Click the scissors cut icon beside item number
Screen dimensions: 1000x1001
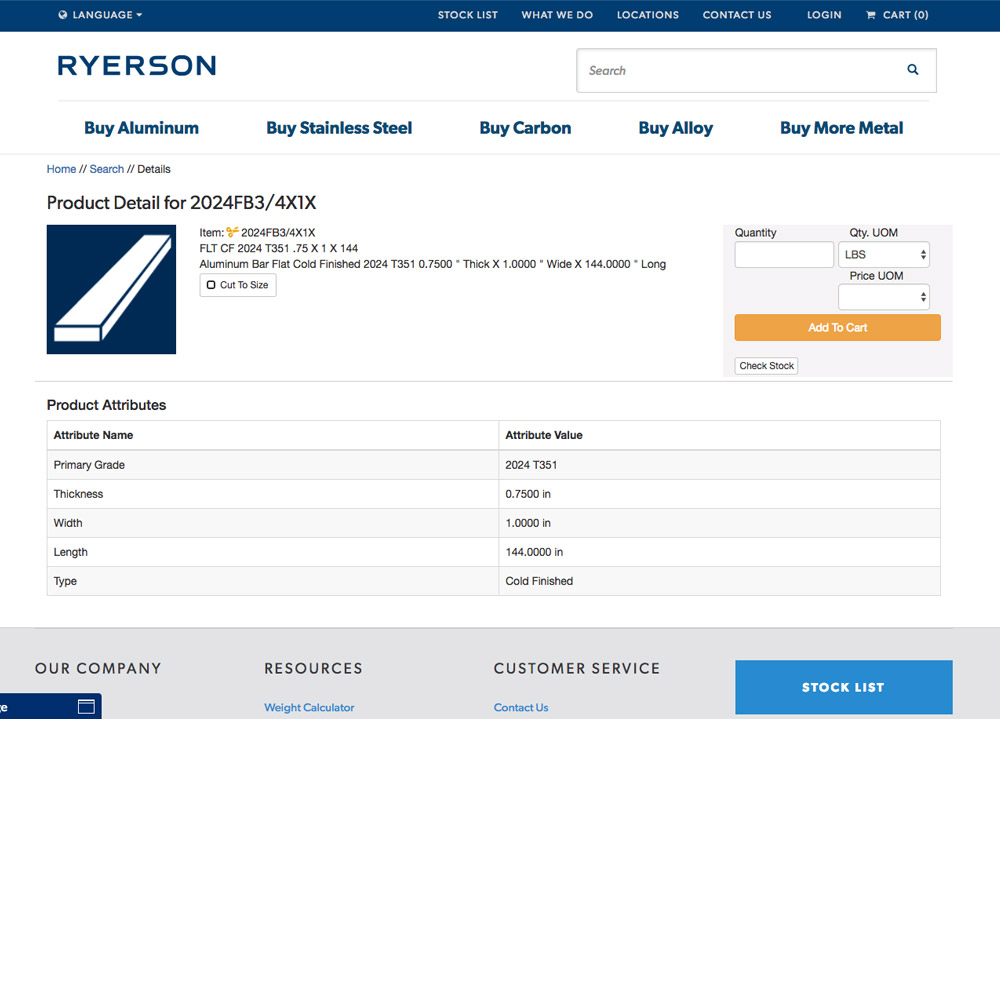[x=232, y=232]
